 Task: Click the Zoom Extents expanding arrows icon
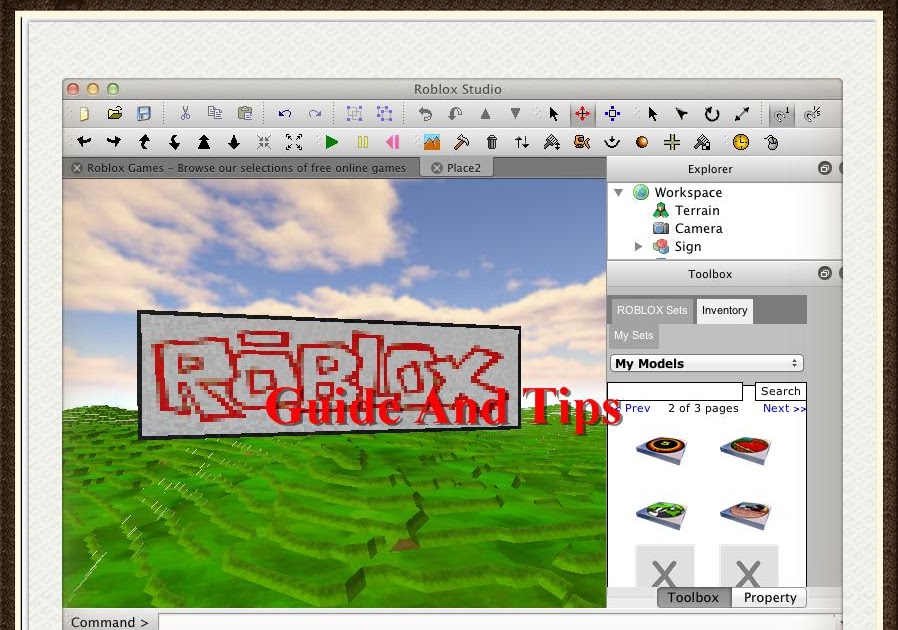[294, 142]
